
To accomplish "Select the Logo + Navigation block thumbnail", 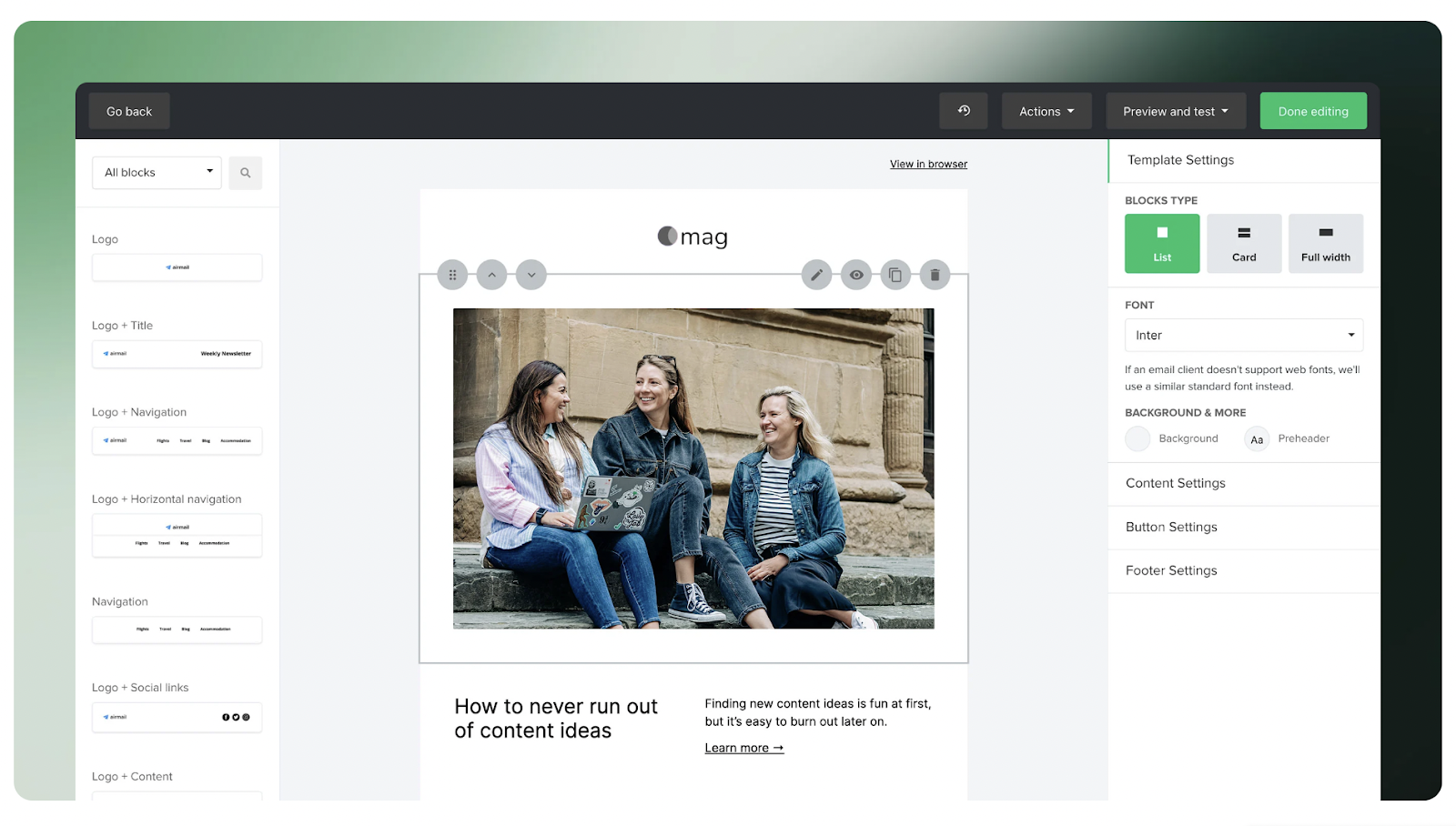I will [x=177, y=440].
